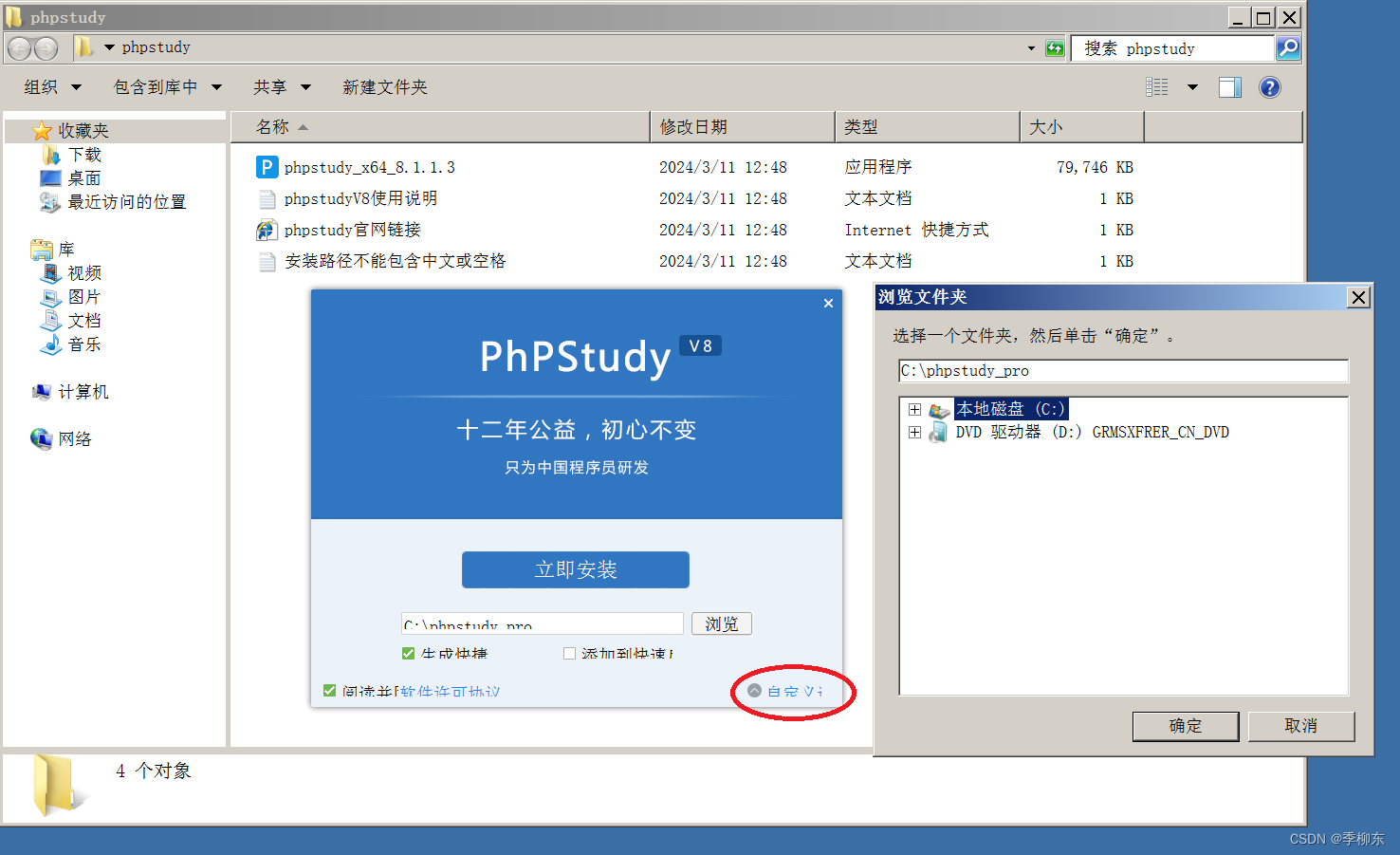This screenshot has width=1400, height=855.
Task: Toggle the 添加到快速 checkbox in installer
Action: (x=569, y=653)
